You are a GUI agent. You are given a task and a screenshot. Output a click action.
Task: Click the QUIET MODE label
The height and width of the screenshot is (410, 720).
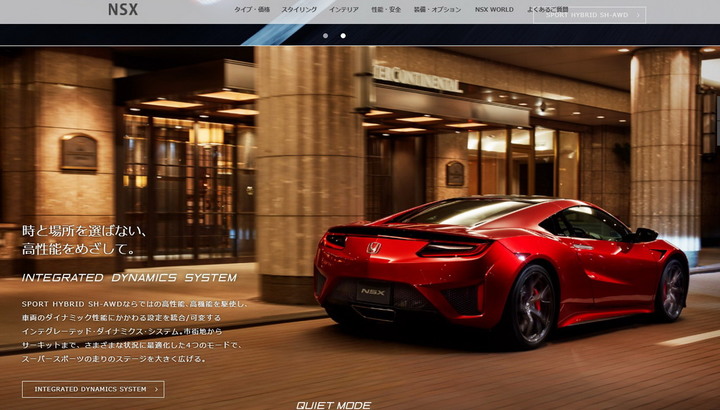[x=334, y=405]
